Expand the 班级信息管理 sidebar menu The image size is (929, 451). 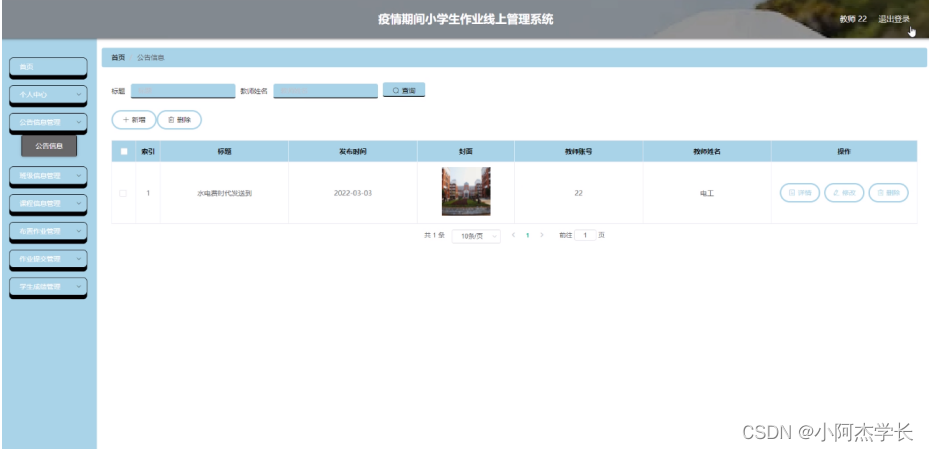(48, 176)
